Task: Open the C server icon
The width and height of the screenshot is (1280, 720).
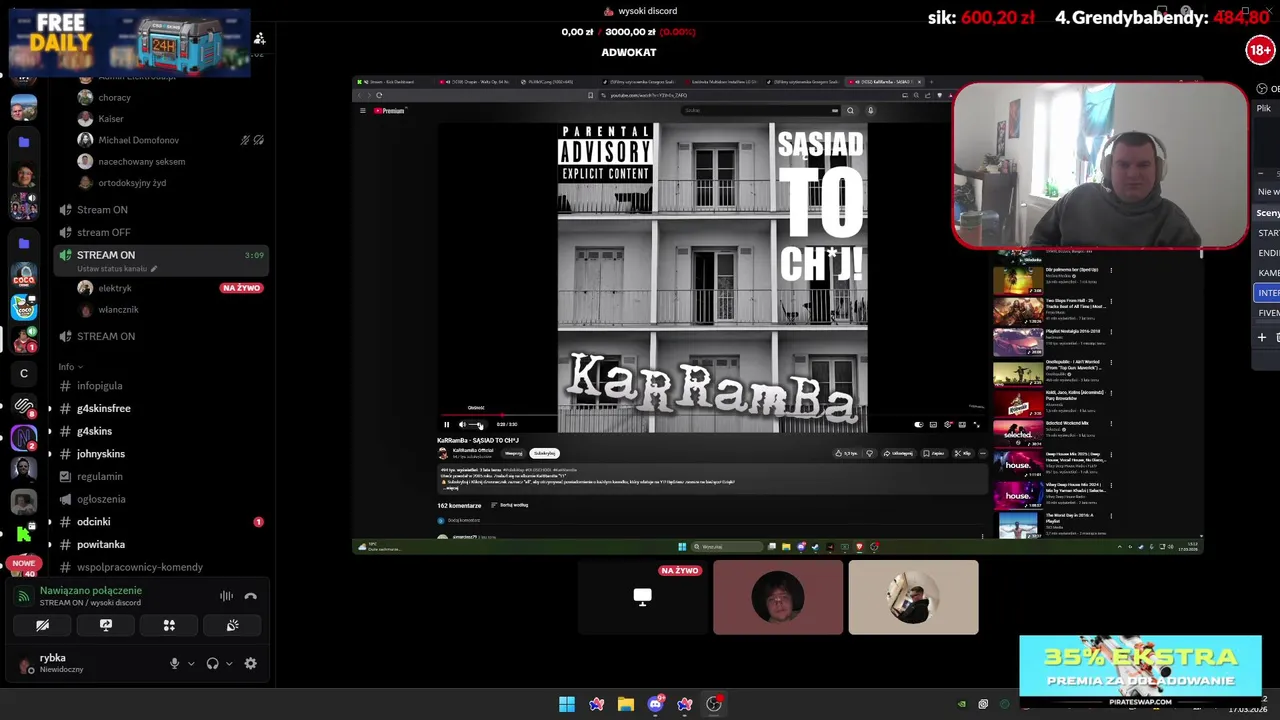Action: click(x=24, y=374)
